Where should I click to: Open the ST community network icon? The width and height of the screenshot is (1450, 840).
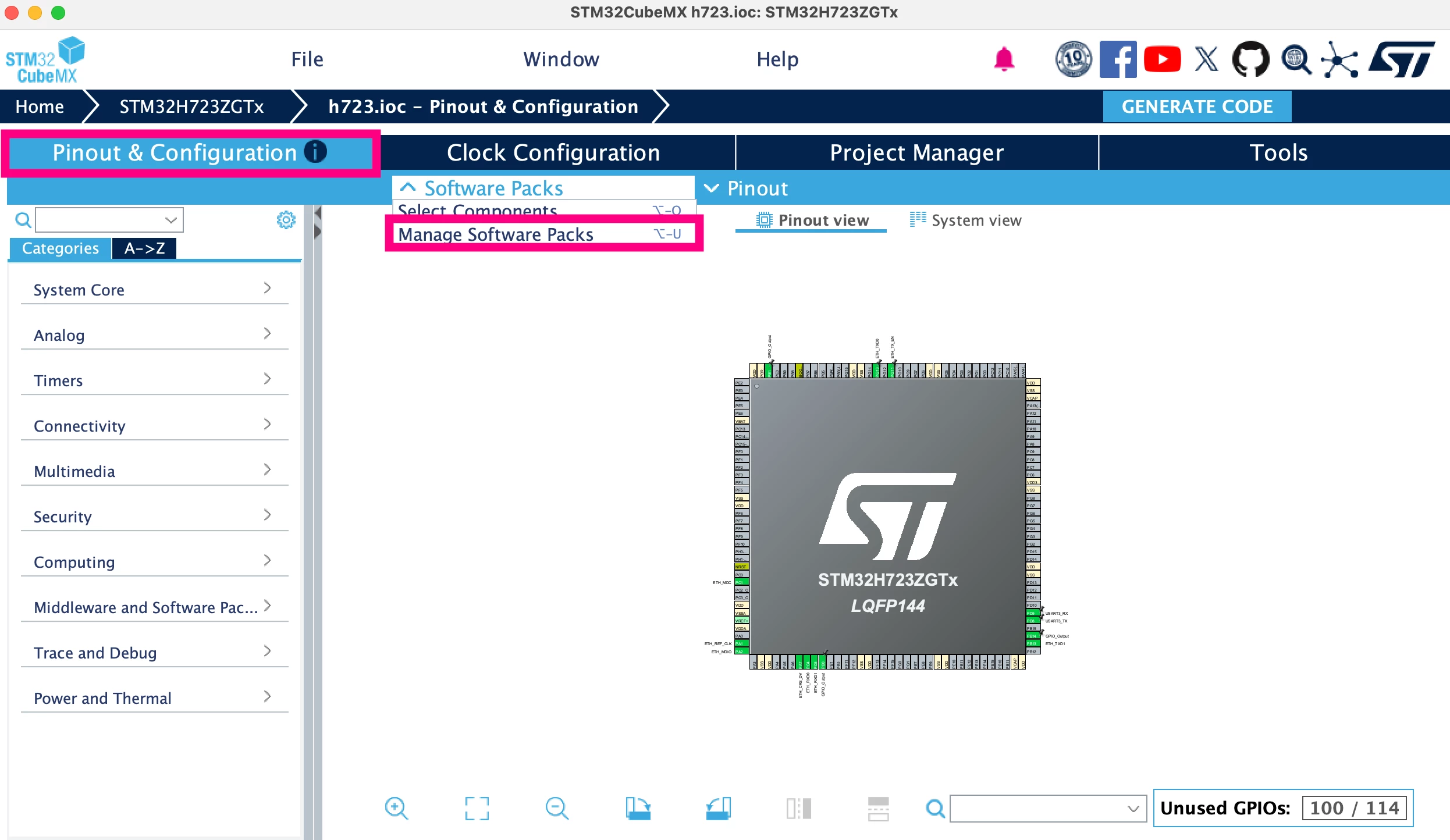1339,59
